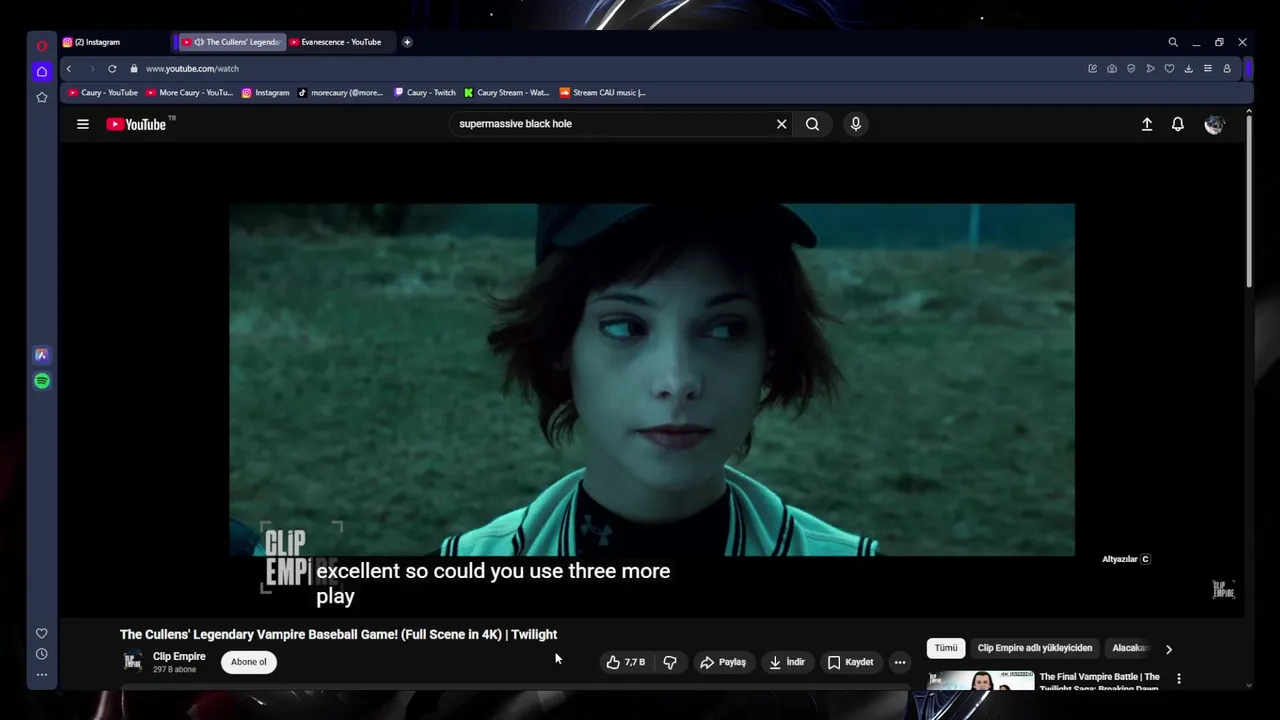Open Caury - YouTube bookmark
This screenshot has width=1280, height=720.
(103, 93)
